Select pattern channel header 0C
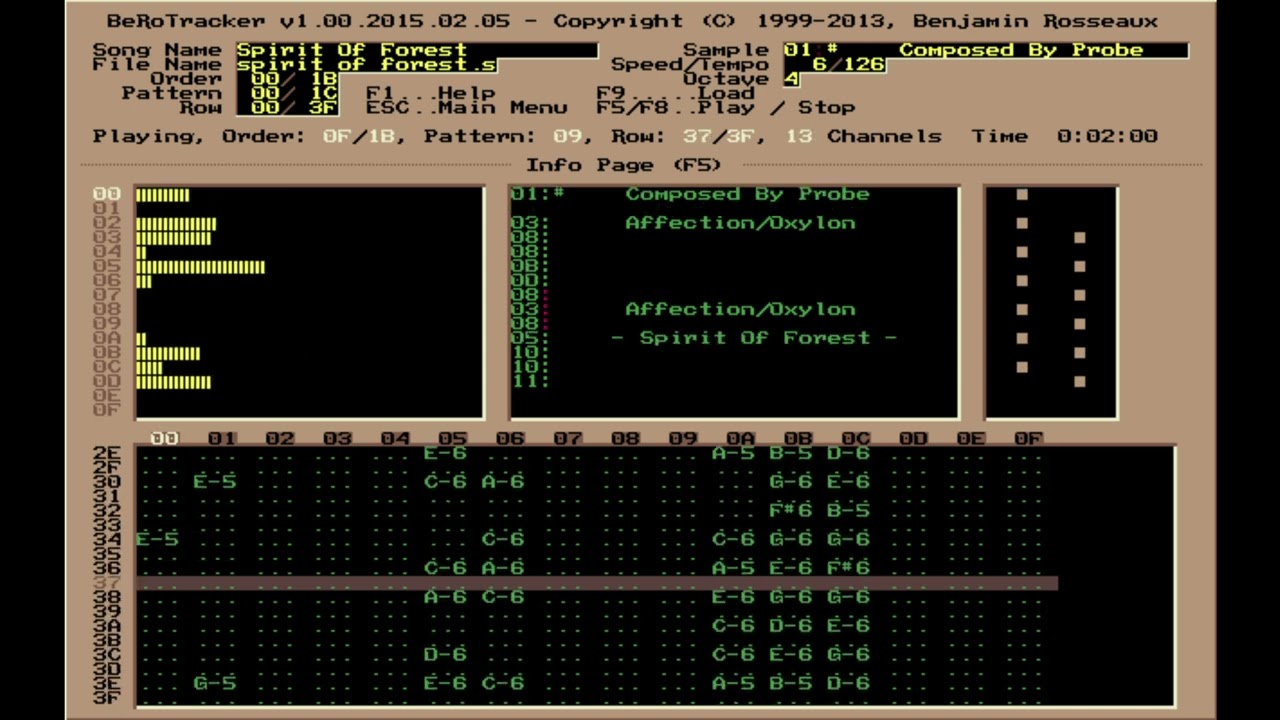1280x720 pixels. click(856, 438)
